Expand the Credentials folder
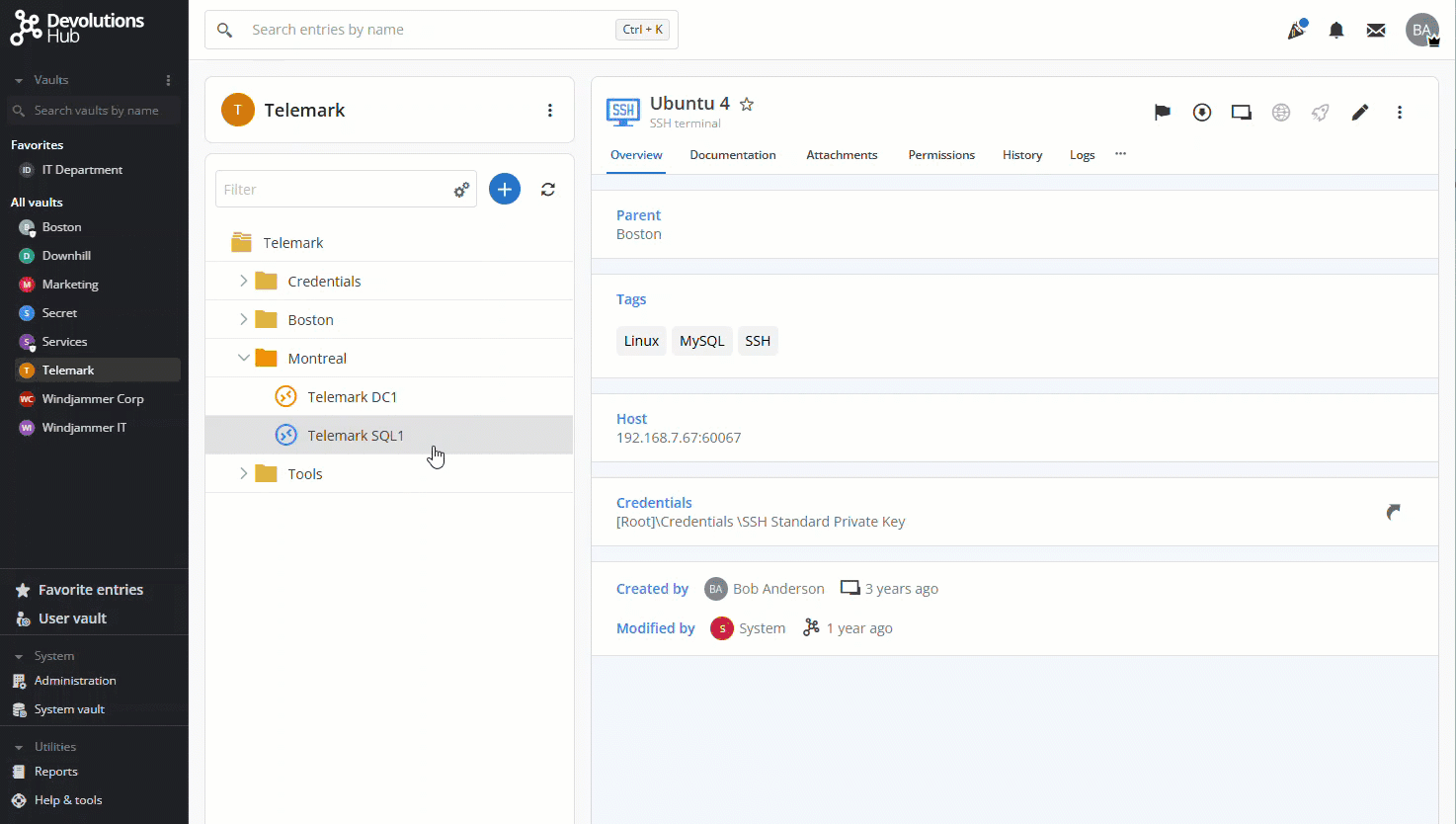This screenshot has width=1456, height=824. [x=244, y=282]
